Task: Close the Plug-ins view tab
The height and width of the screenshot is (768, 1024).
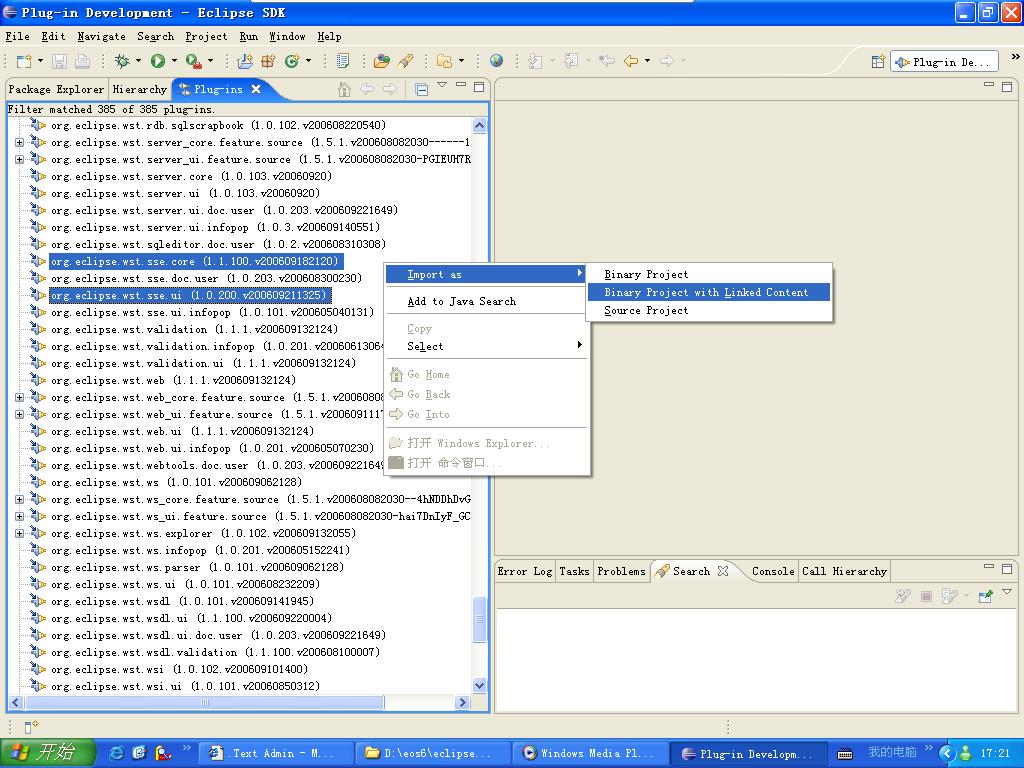Action: pos(256,89)
